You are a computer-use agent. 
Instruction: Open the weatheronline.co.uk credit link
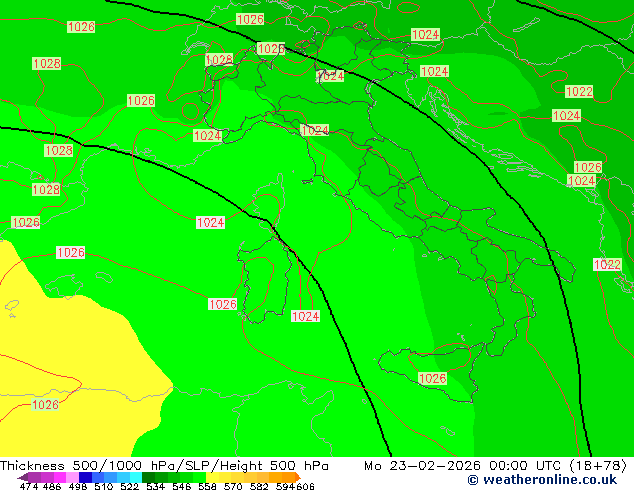542,480
